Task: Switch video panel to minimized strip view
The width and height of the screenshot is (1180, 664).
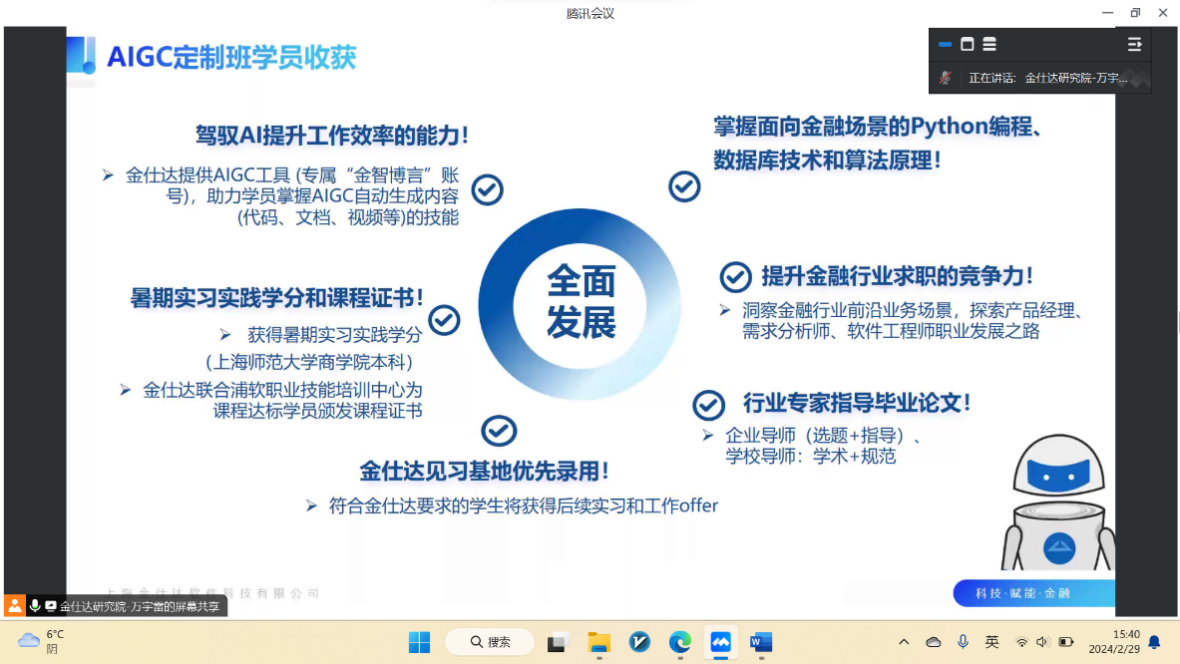Action: pos(945,44)
